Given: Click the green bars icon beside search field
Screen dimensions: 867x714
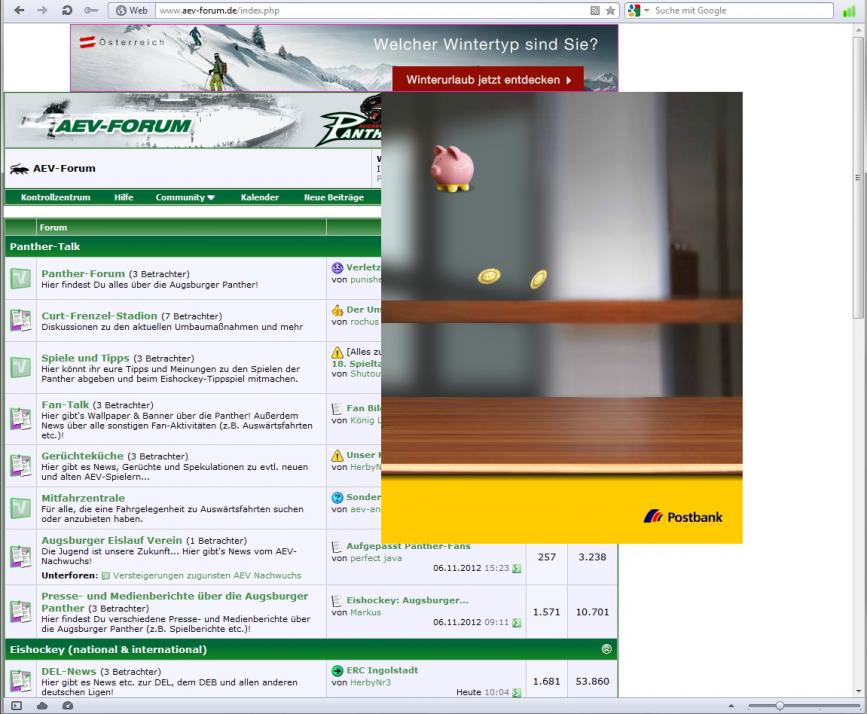Looking at the screenshot, I should coord(849,11).
